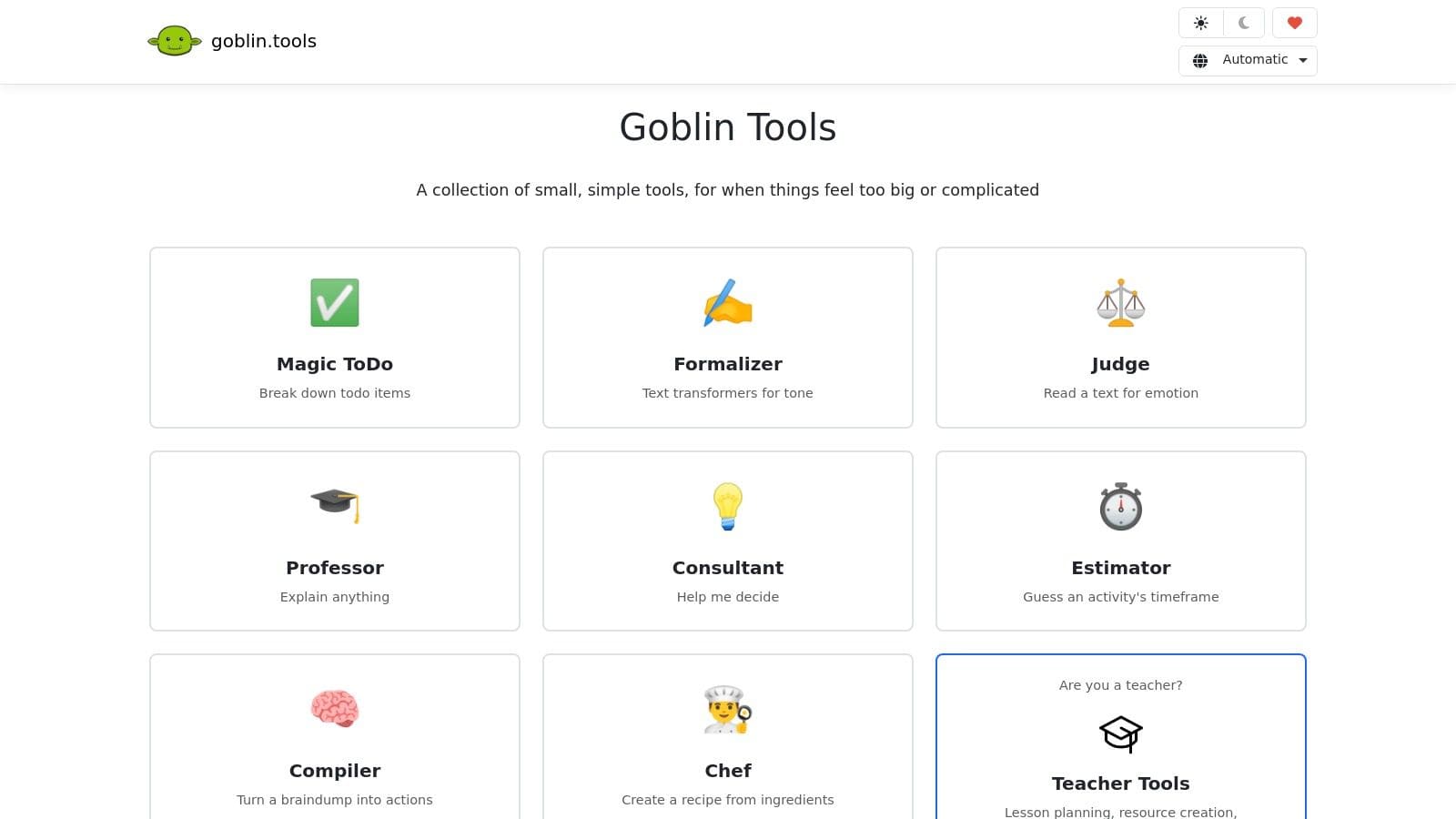
Task: Enable light mode with the sun toggle
Action: pos(1200,23)
